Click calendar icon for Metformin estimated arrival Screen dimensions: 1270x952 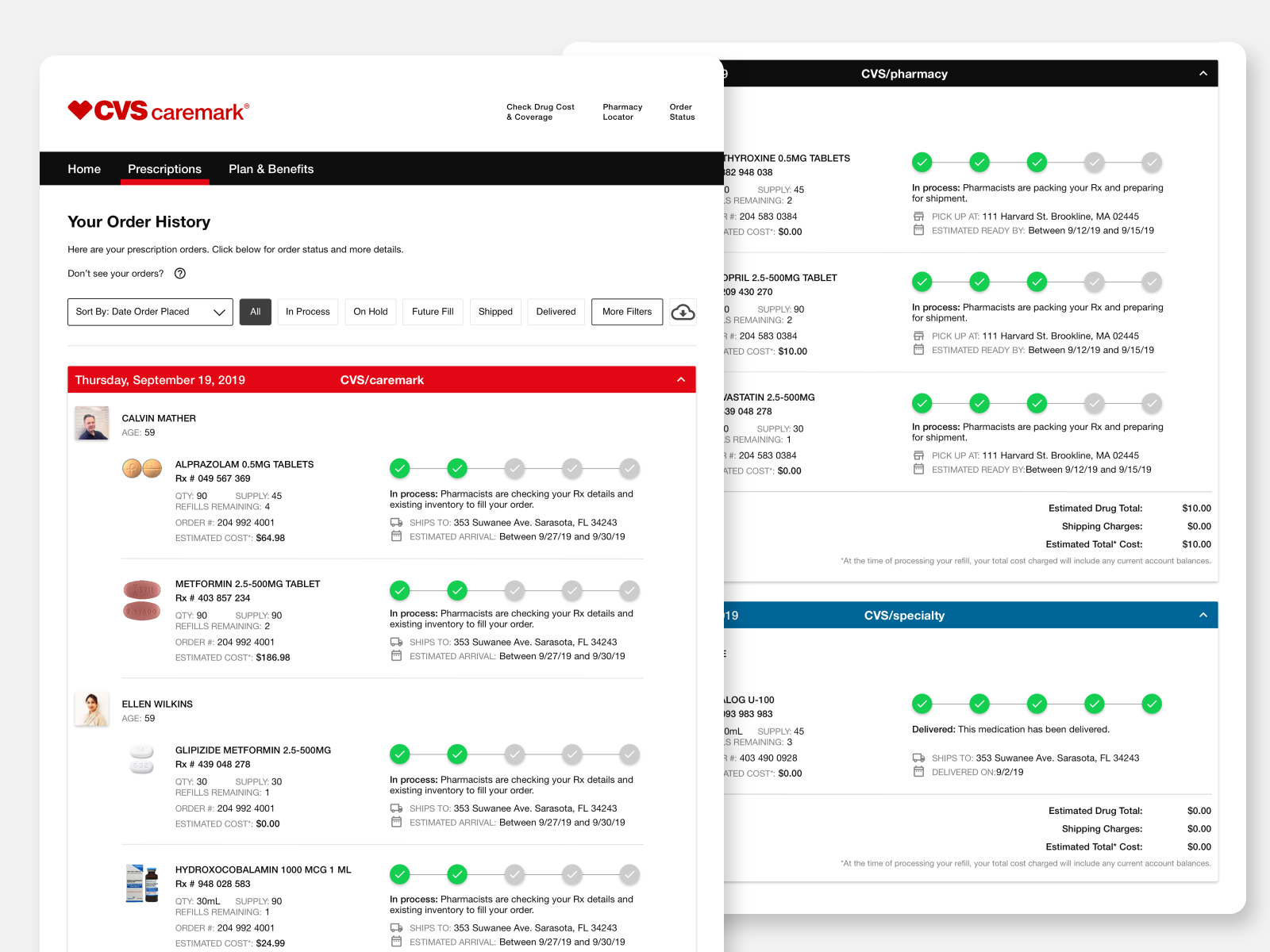point(396,656)
